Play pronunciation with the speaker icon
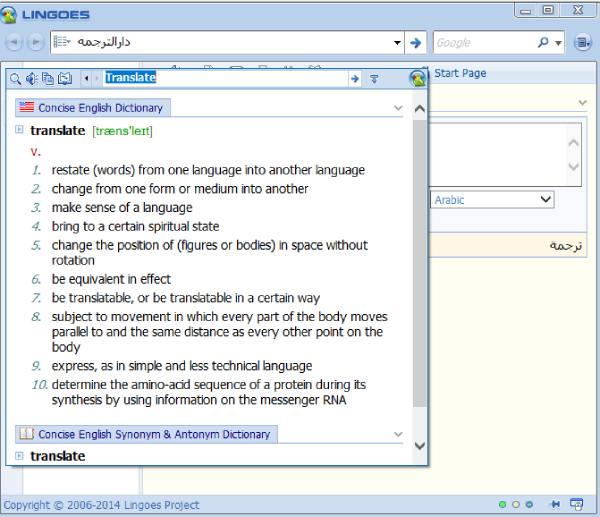Image resolution: width=600 pixels, height=517 pixels. 31,78
